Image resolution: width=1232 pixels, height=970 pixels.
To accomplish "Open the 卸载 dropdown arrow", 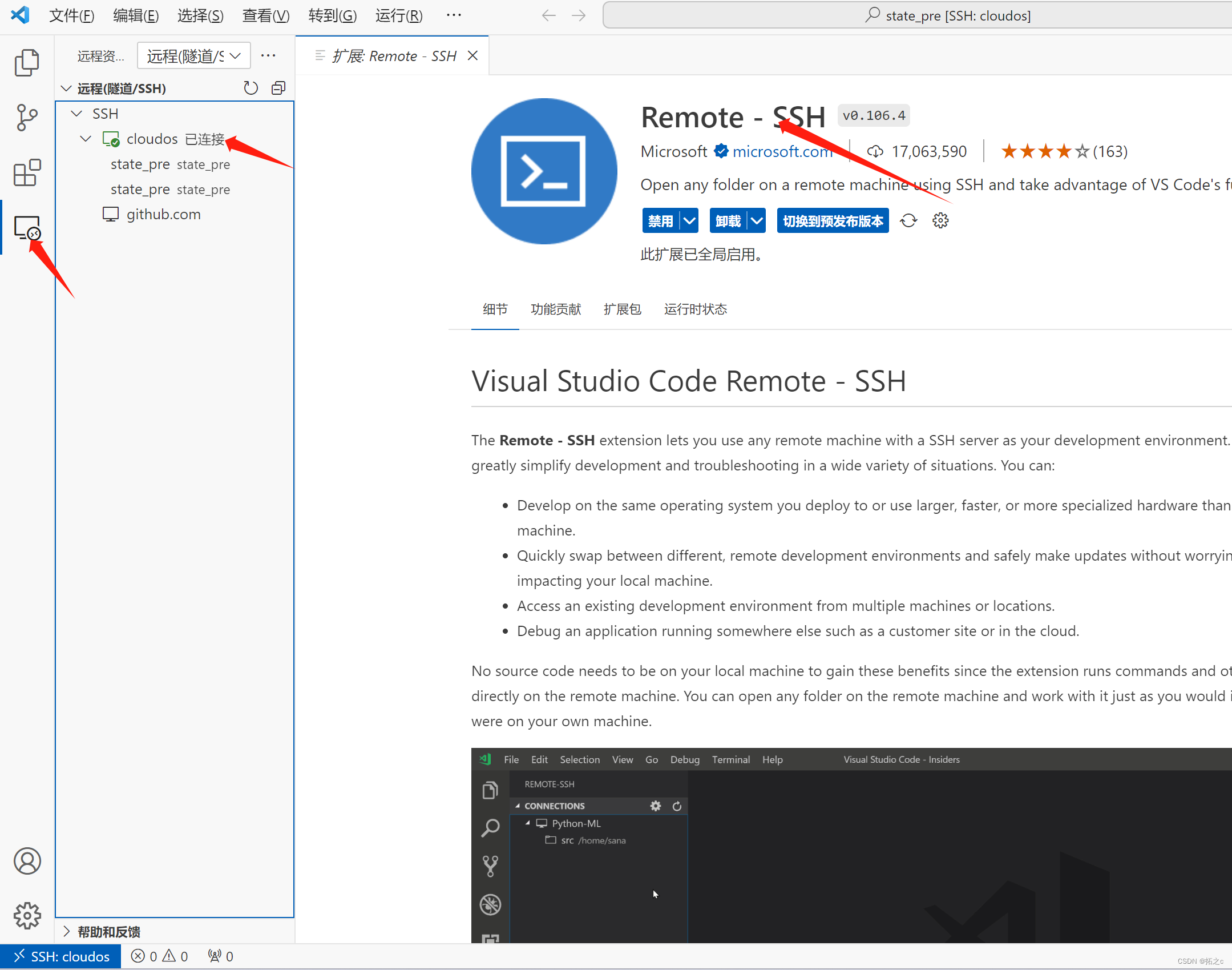I will click(x=757, y=220).
